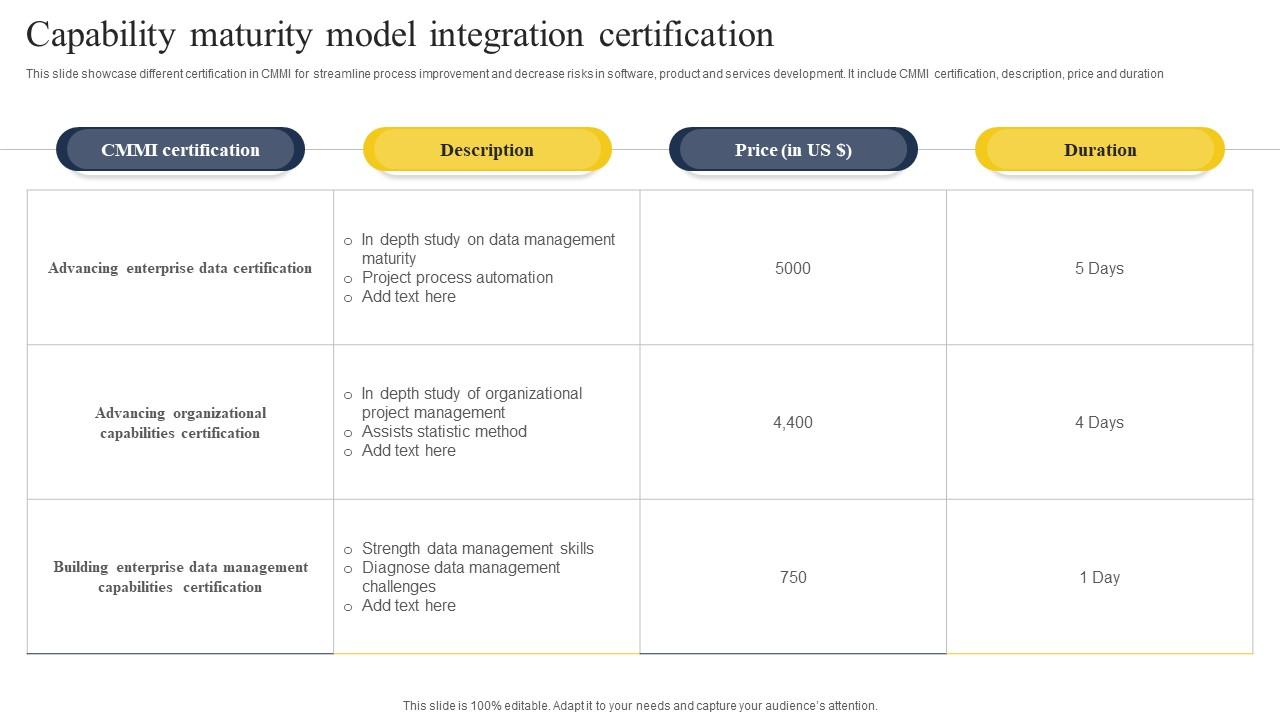
Task: Click the Building enterprise data management cell
Action: click(180, 577)
